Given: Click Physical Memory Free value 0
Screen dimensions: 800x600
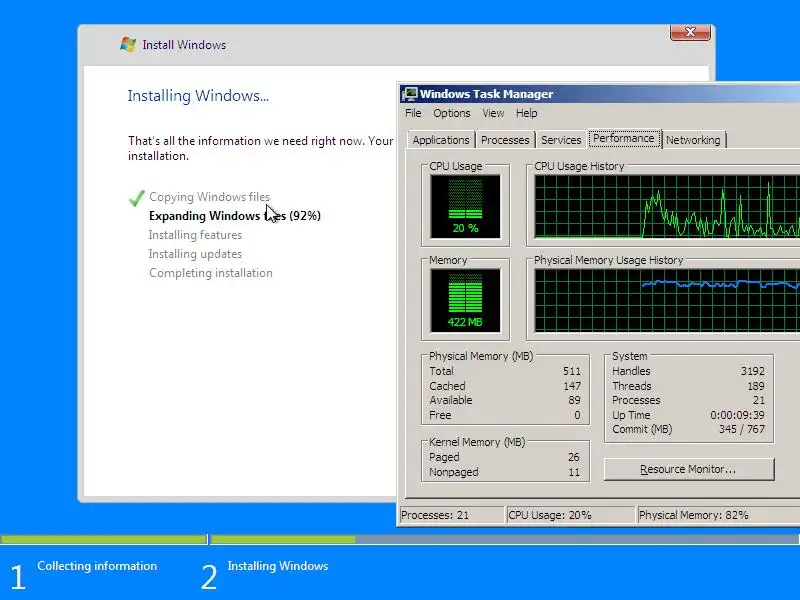Looking at the screenshot, I should [x=577, y=415].
